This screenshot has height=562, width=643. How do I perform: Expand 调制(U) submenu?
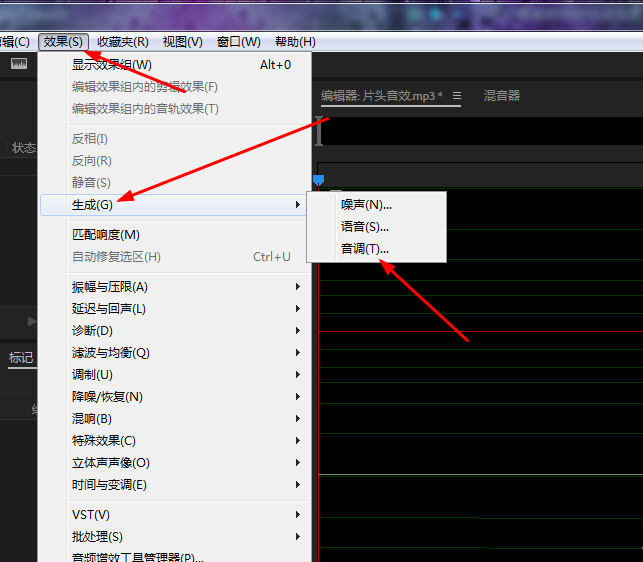pyautogui.click(x=176, y=375)
